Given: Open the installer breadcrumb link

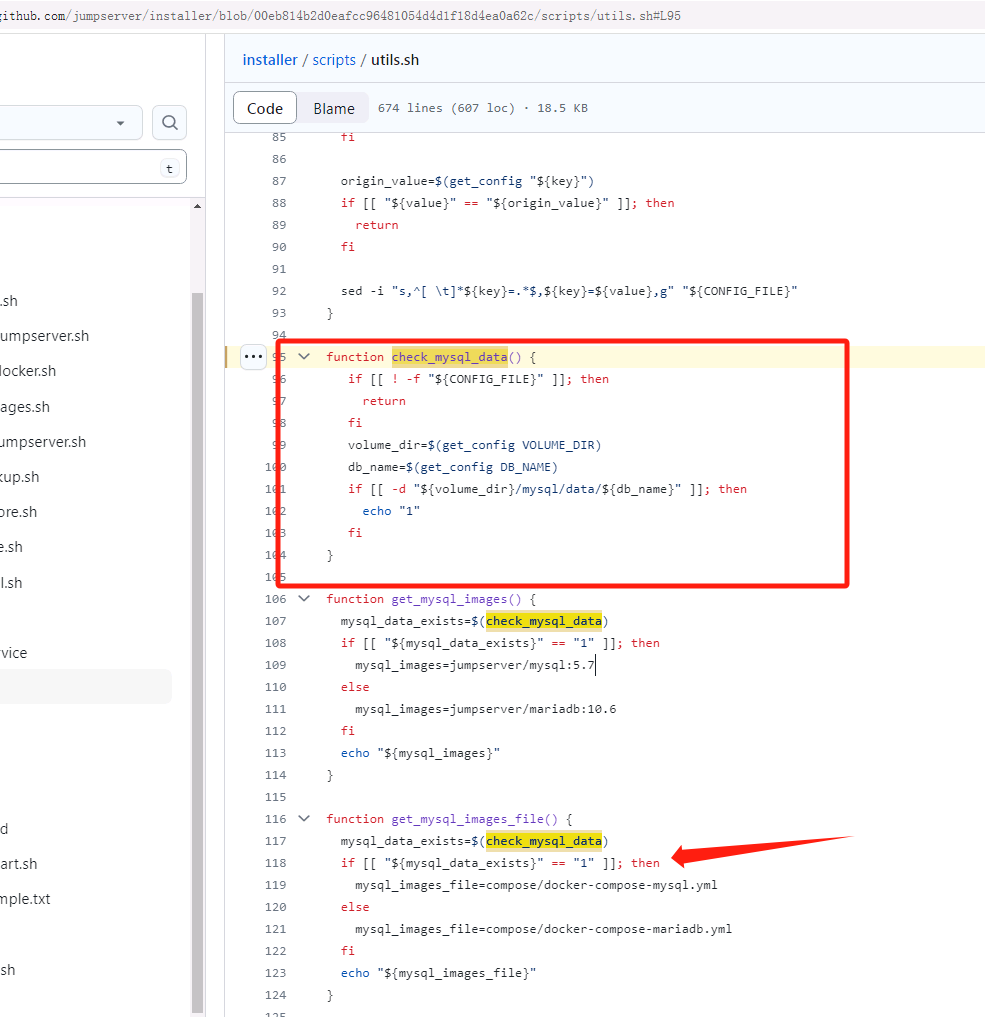Looking at the screenshot, I should click(270, 60).
